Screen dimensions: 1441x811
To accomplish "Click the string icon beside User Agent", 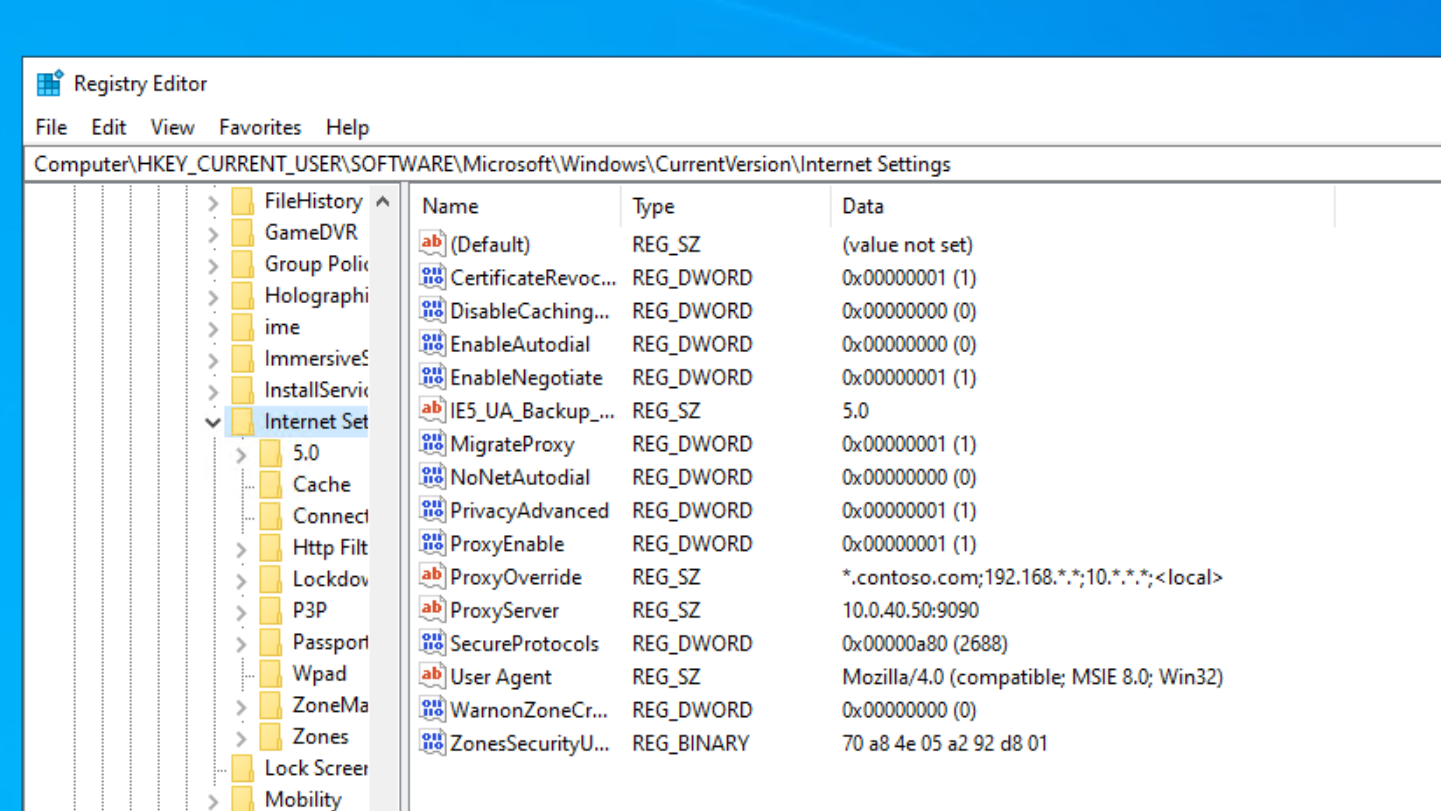I will point(432,677).
